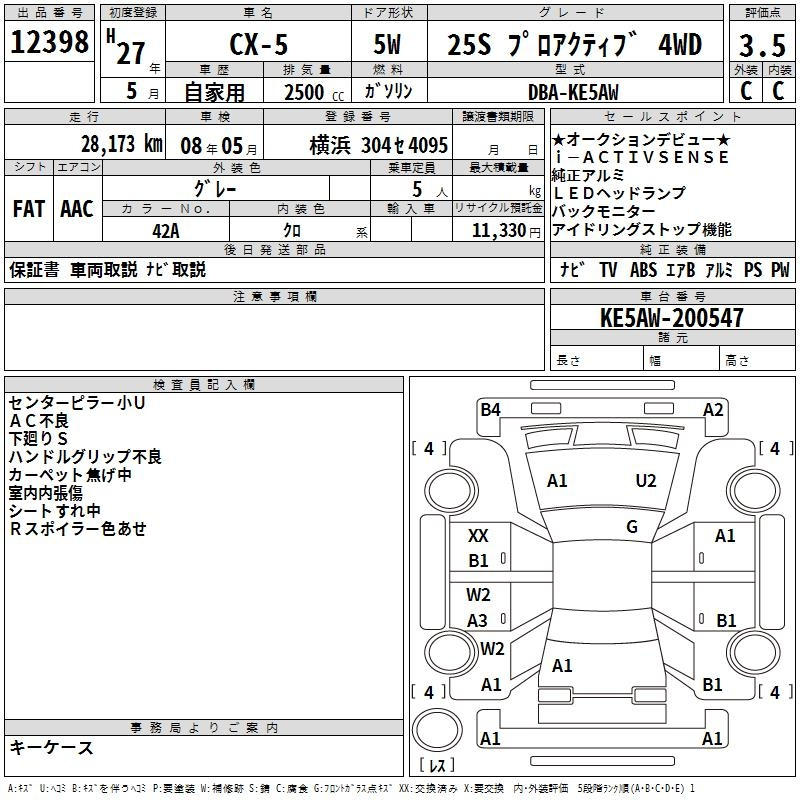Select the grade text 25S プロアクティブ 4WD
Screen dimensions: 800x800
pyautogui.click(x=575, y=44)
